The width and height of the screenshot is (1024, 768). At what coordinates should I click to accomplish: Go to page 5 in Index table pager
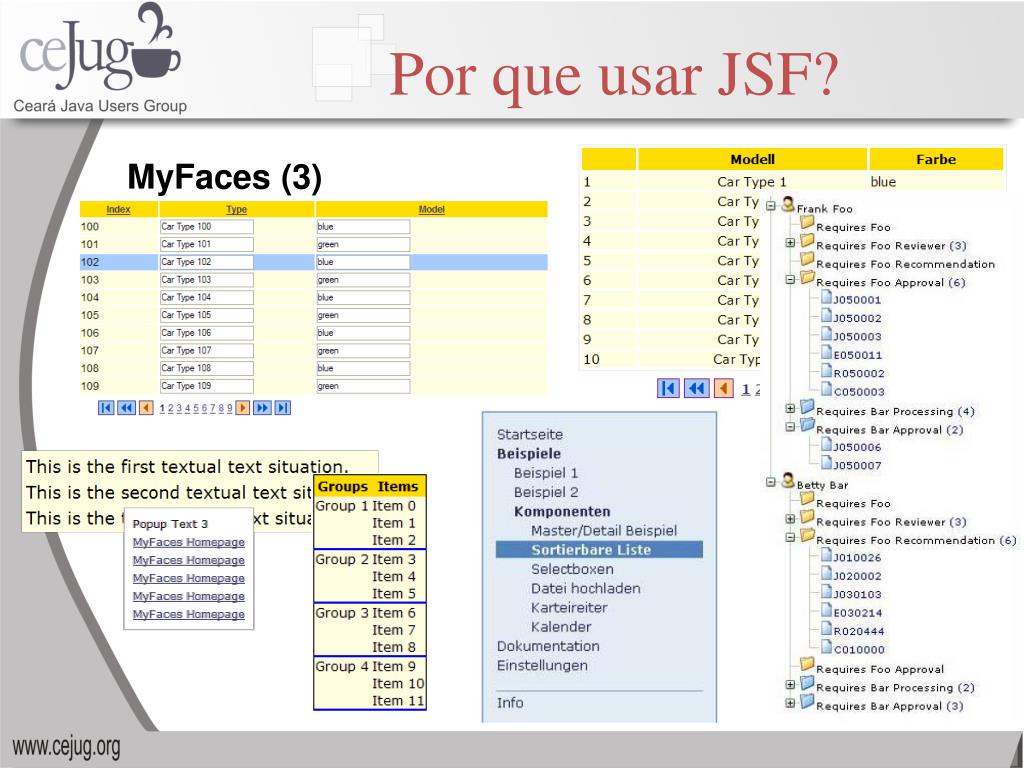point(195,408)
